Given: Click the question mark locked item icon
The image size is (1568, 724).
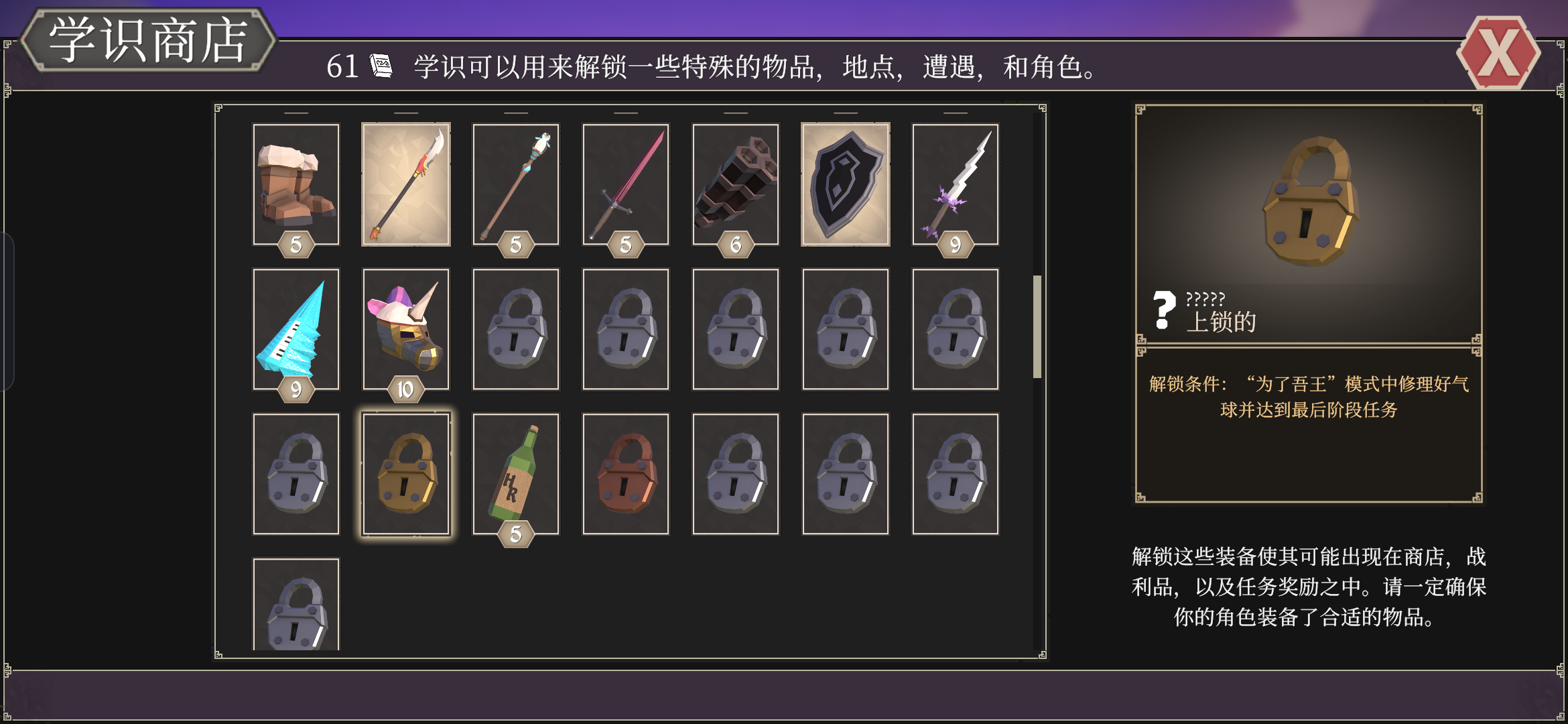Looking at the screenshot, I should click(1164, 310).
